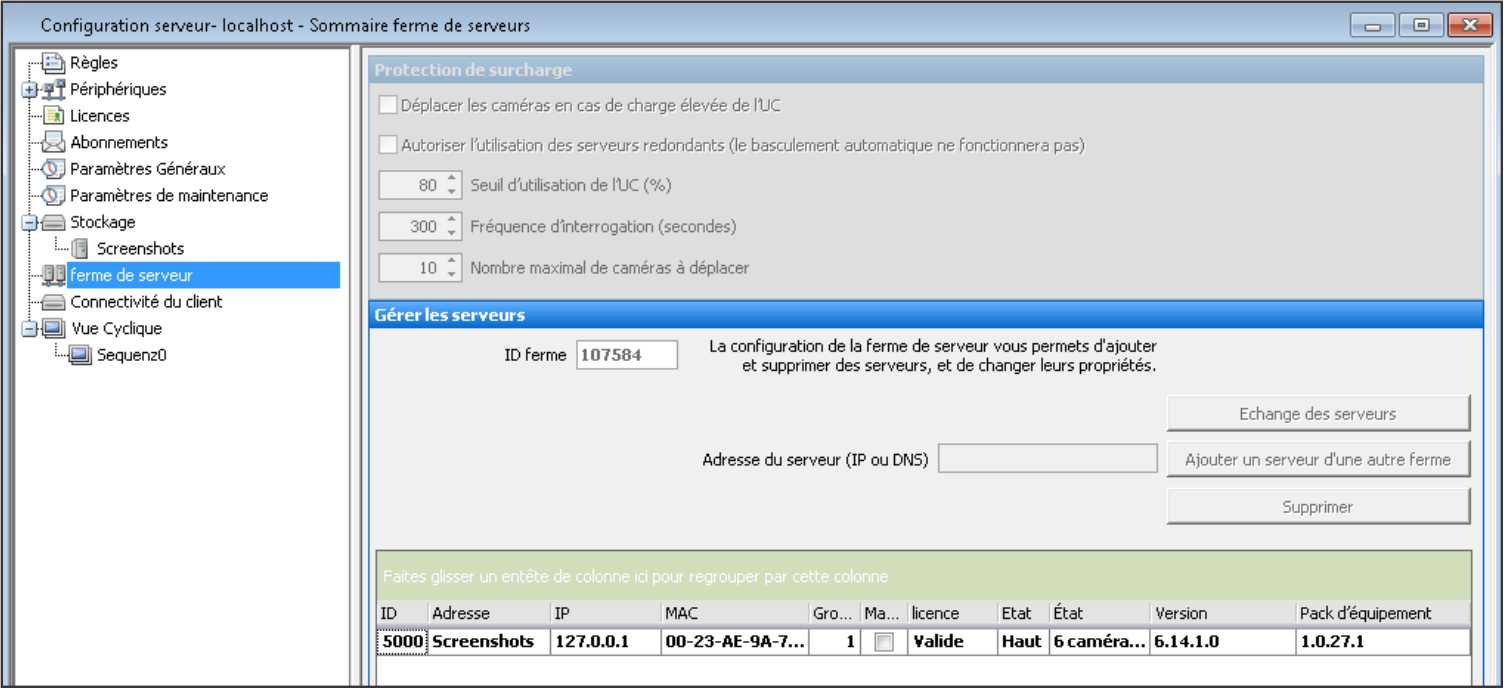1504x688 pixels.
Task: Click the Haut state cell
Action: pyautogui.click(x=1022, y=642)
